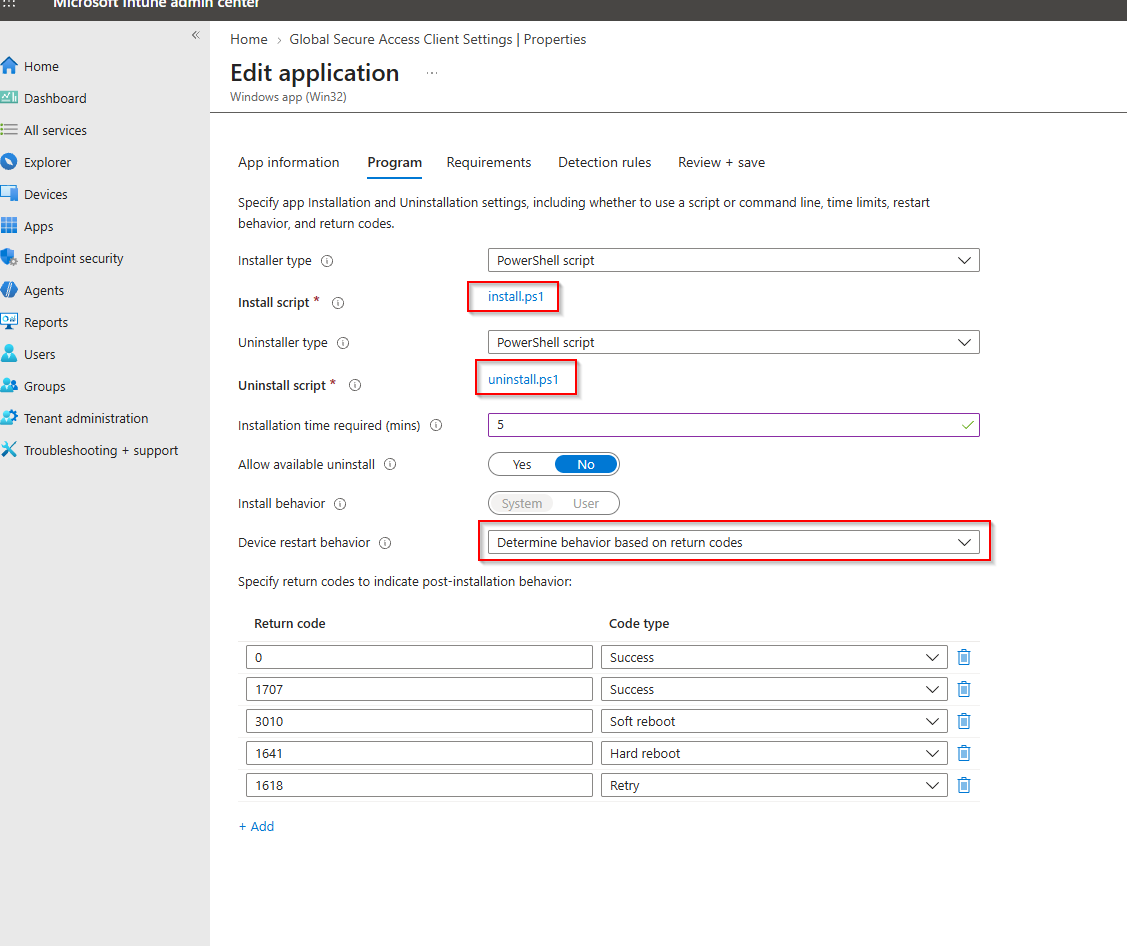The height and width of the screenshot is (946, 1127).
Task: Delete the return code 1707 row
Action: pos(964,689)
